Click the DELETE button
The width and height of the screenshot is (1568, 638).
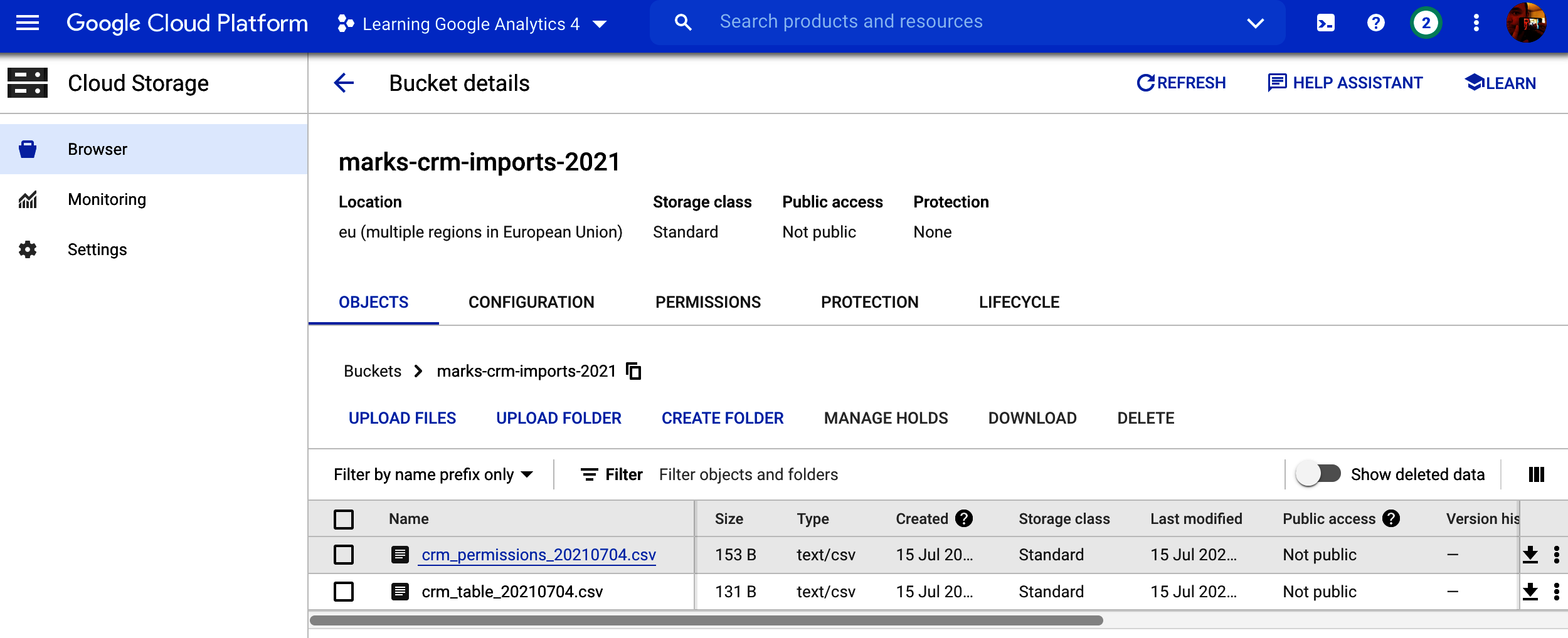[1146, 418]
